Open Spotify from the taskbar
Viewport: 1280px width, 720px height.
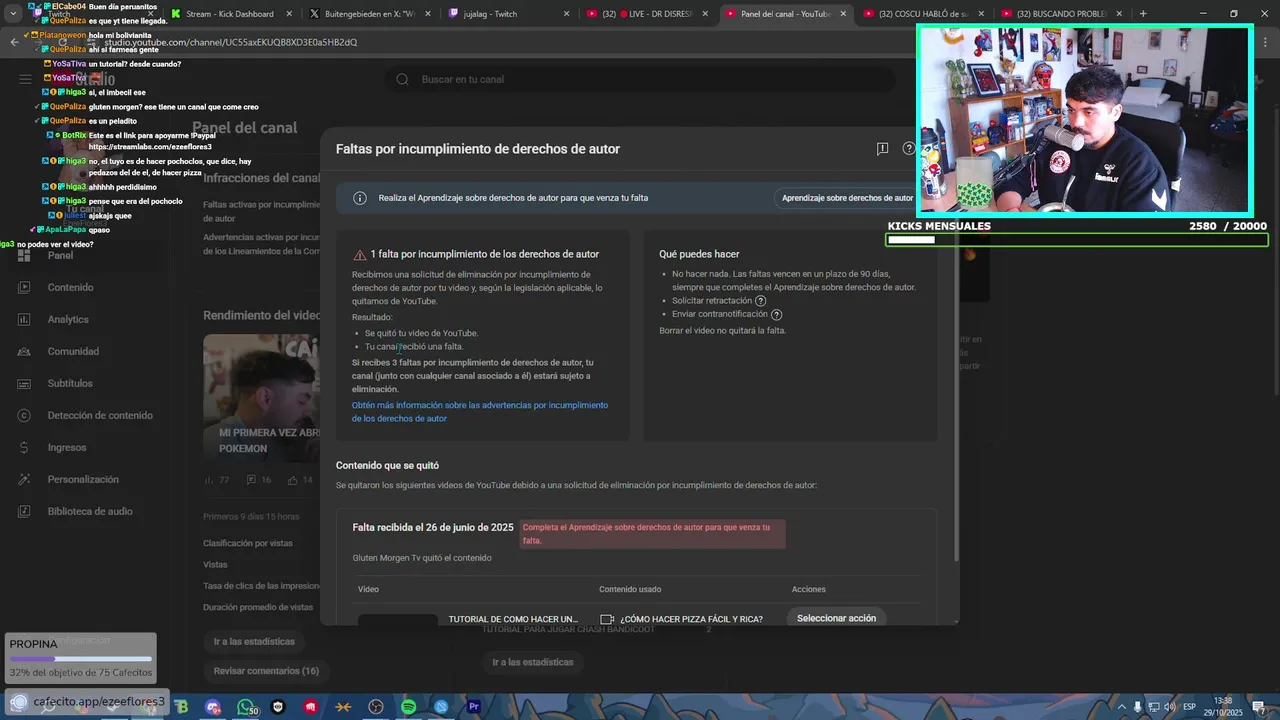[408, 707]
